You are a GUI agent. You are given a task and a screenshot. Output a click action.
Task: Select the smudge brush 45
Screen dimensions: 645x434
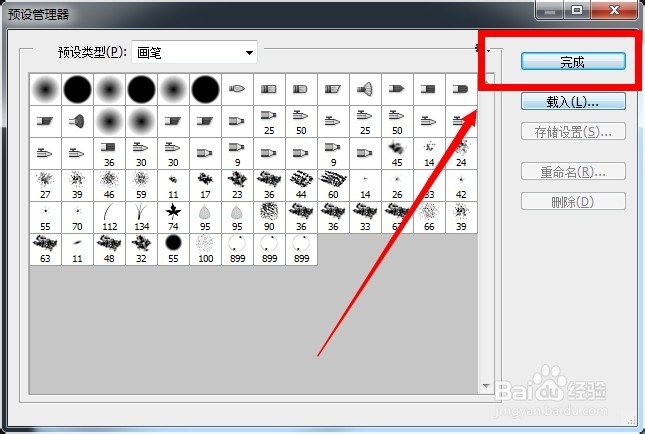(397, 153)
